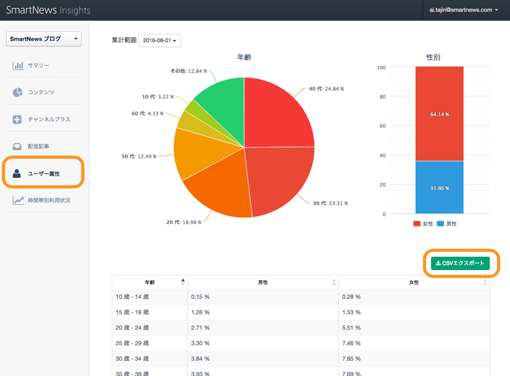Screen dimensions: 510x376
Task: Click the 10歳-14歳 table row label
Action: click(132, 297)
